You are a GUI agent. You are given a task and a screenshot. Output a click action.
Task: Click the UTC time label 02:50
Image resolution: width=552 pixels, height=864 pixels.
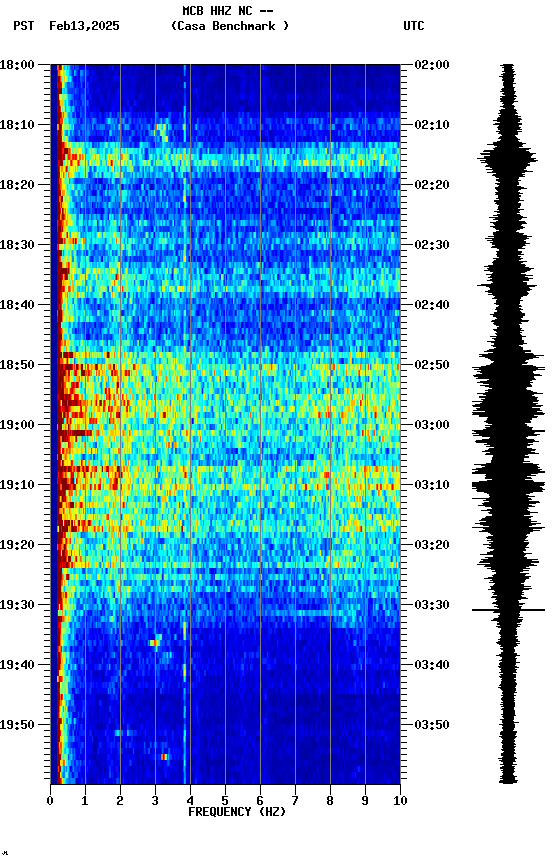[431, 365]
